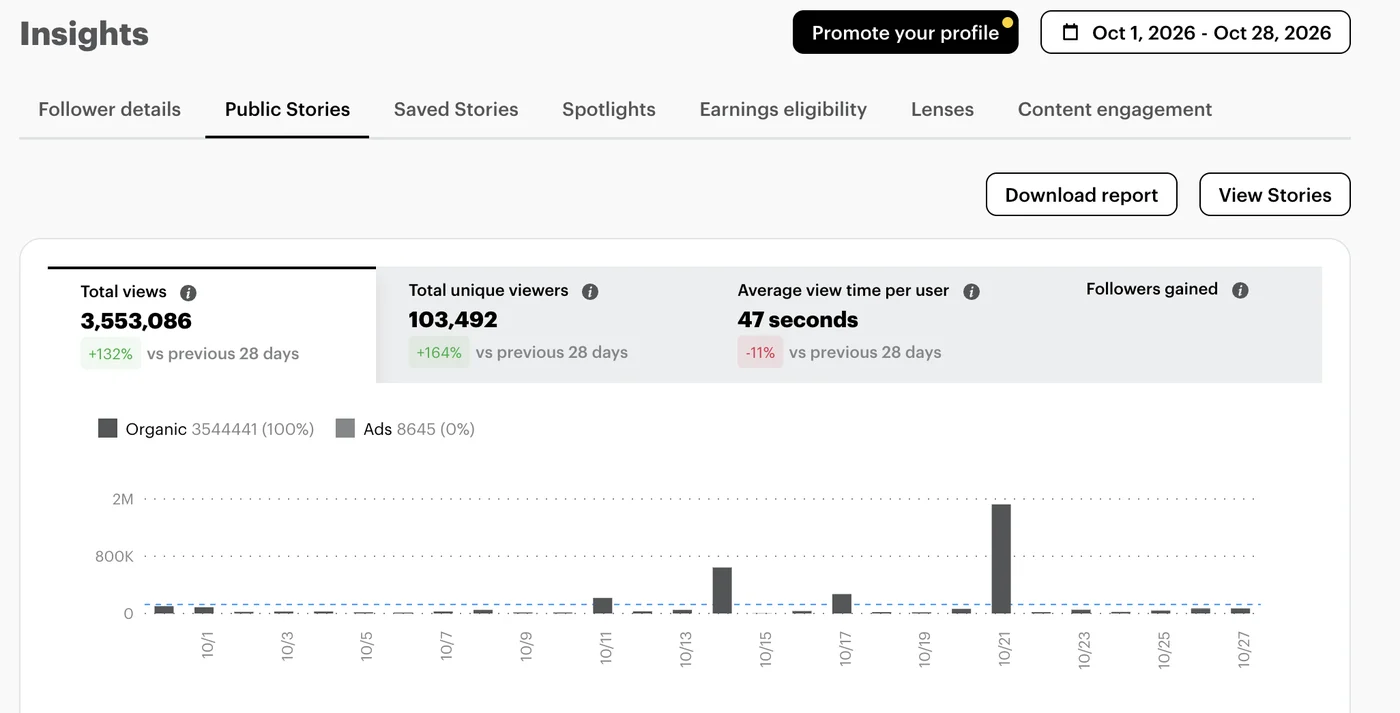Switch to the Lenses tab
The image size is (1400, 713).
coord(942,109)
